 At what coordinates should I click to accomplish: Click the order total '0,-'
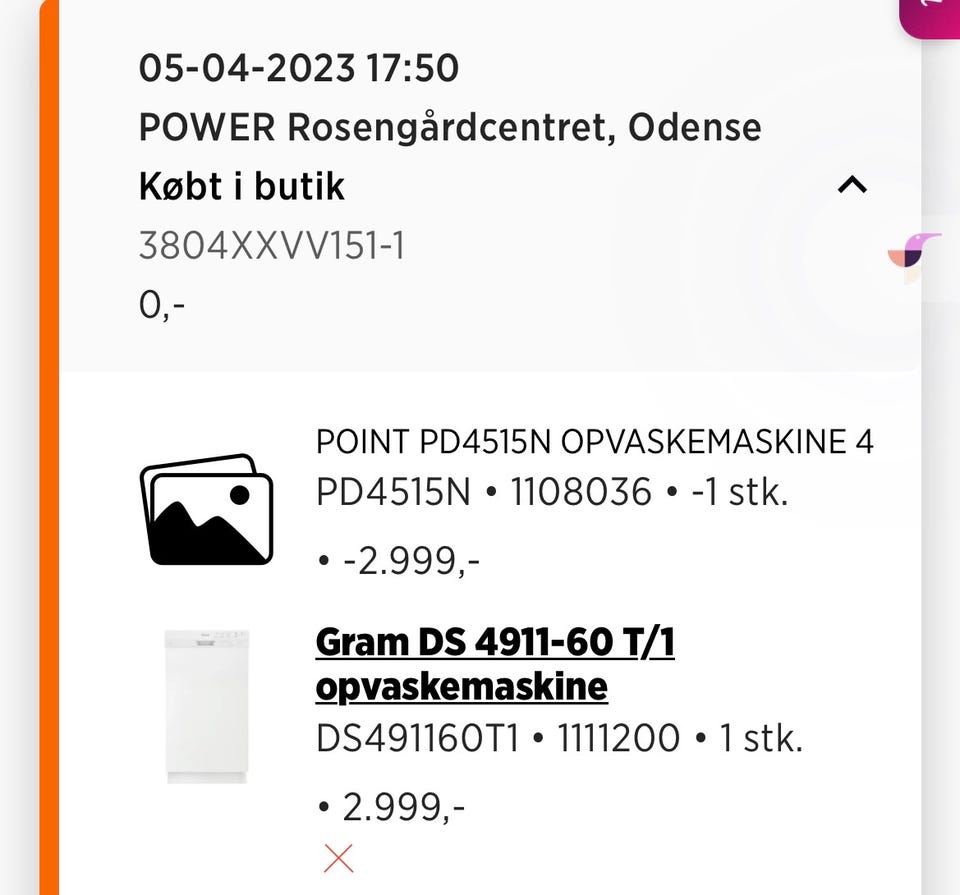[x=162, y=305]
